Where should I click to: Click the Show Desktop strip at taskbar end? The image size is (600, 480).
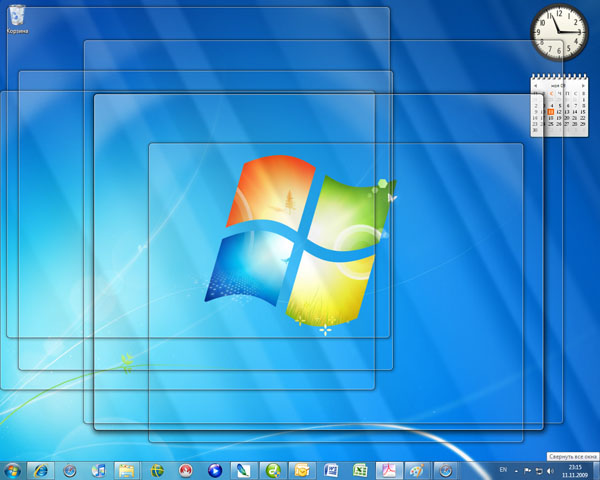coord(596,471)
